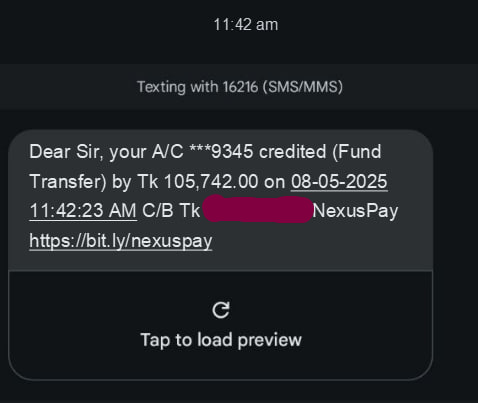Click the reload preview circular arrow icon
Screen dimensions: 478x403
pos(221,310)
